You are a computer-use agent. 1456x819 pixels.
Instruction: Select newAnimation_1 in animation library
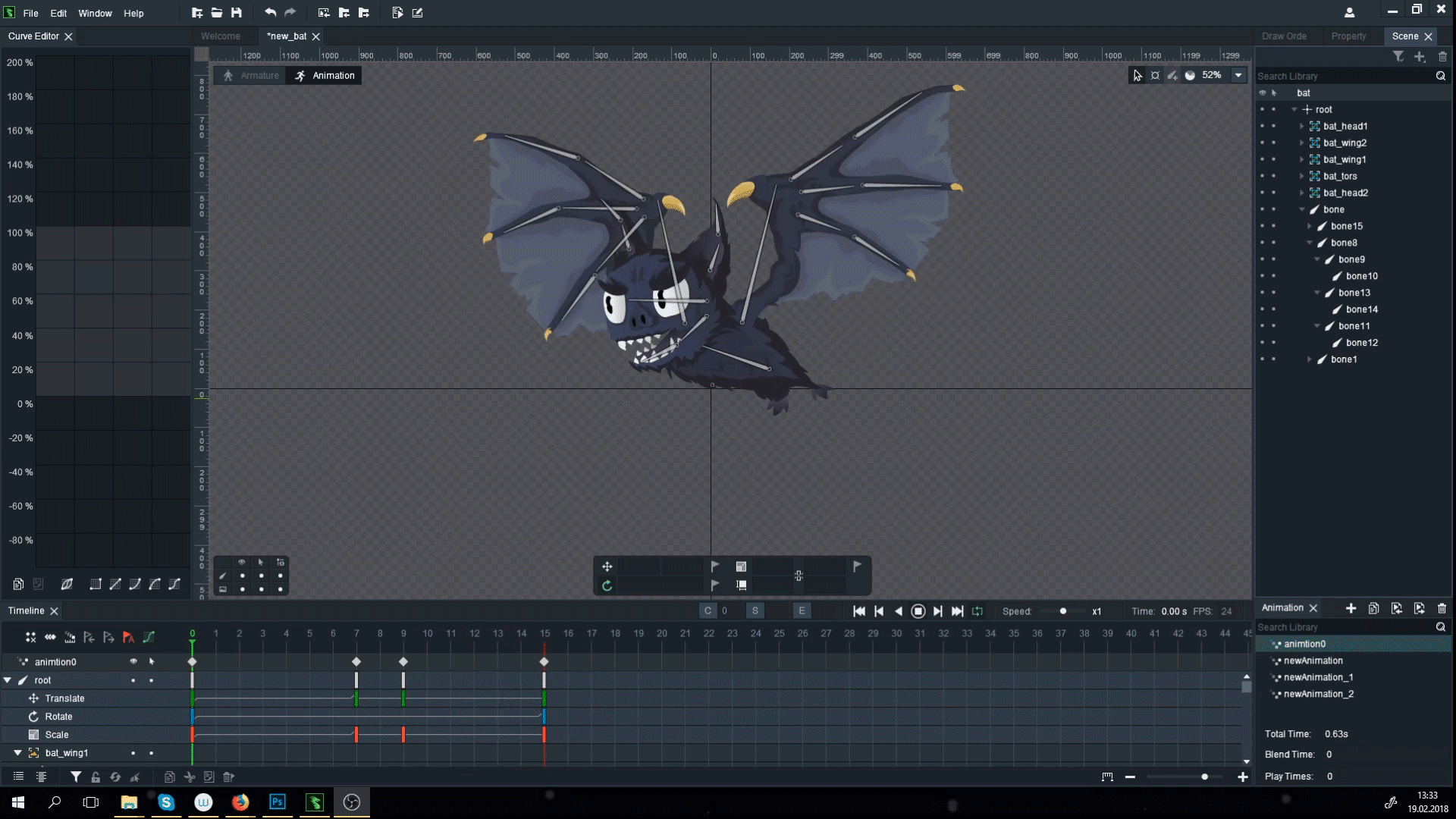click(1318, 677)
